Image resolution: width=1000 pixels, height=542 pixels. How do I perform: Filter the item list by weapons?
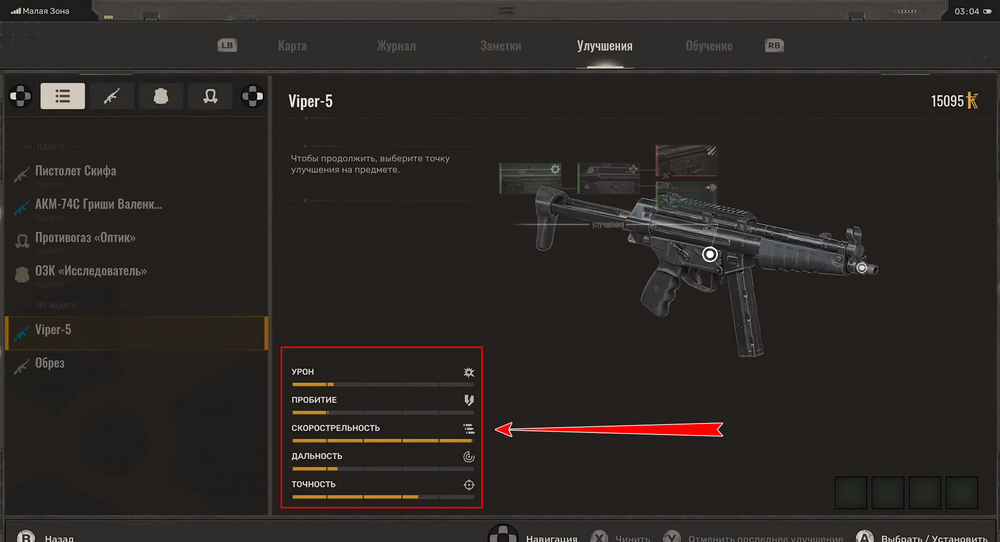tap(112, 96)
